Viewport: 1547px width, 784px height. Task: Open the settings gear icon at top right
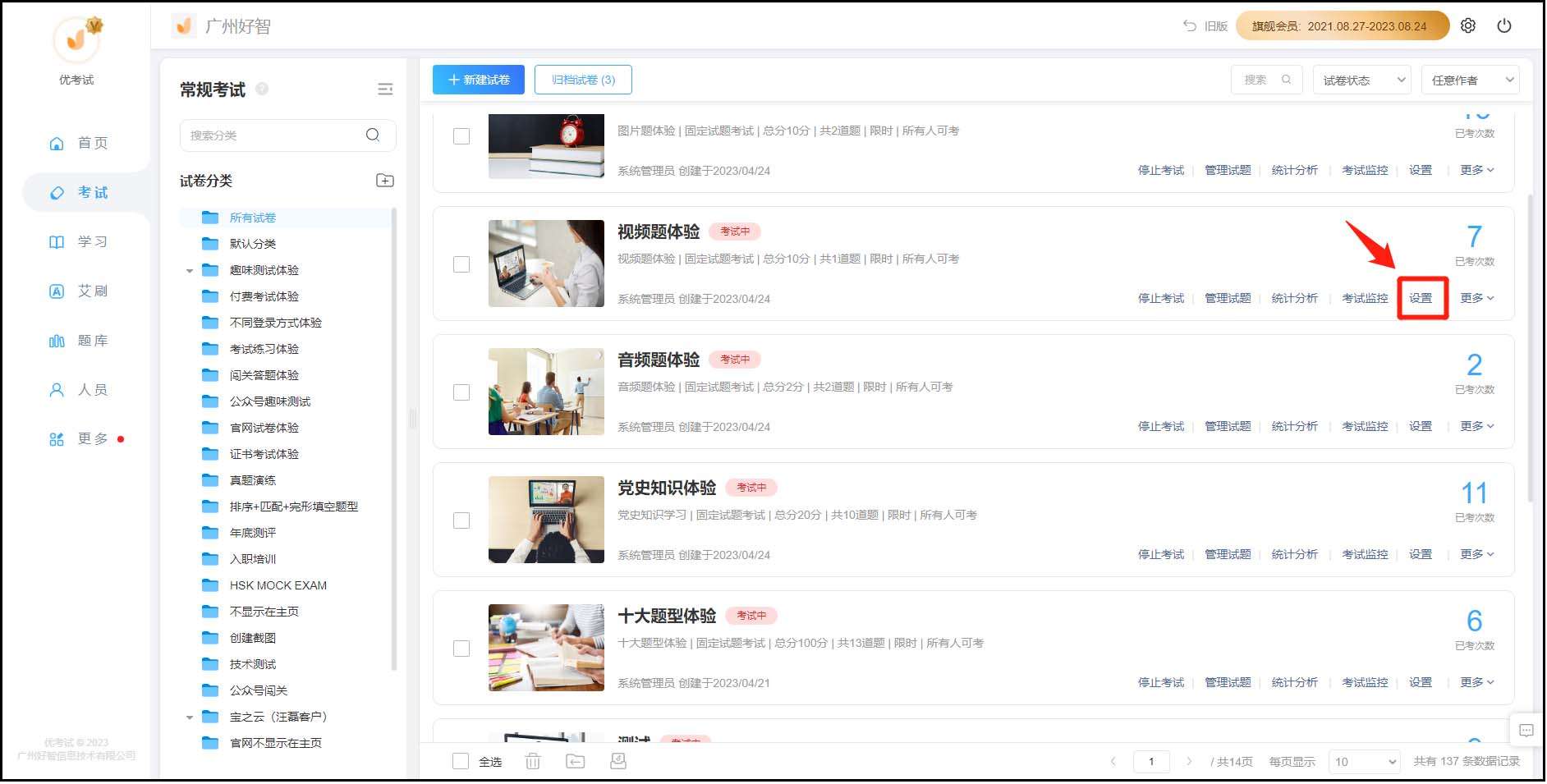[x=1467, y=25]
